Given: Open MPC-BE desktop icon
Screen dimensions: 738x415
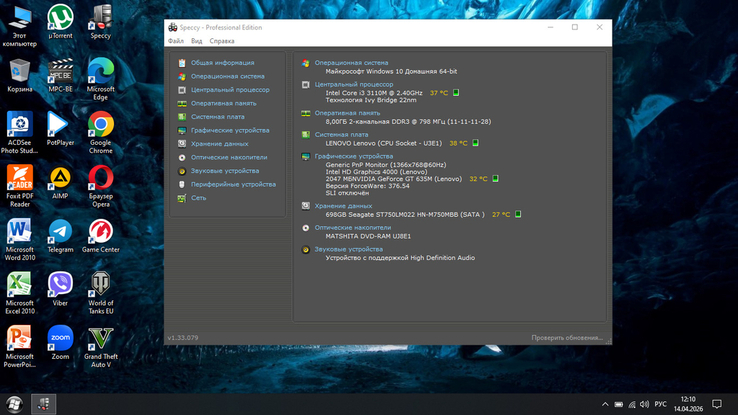Looking at the screenshot, I should (60, 75).
